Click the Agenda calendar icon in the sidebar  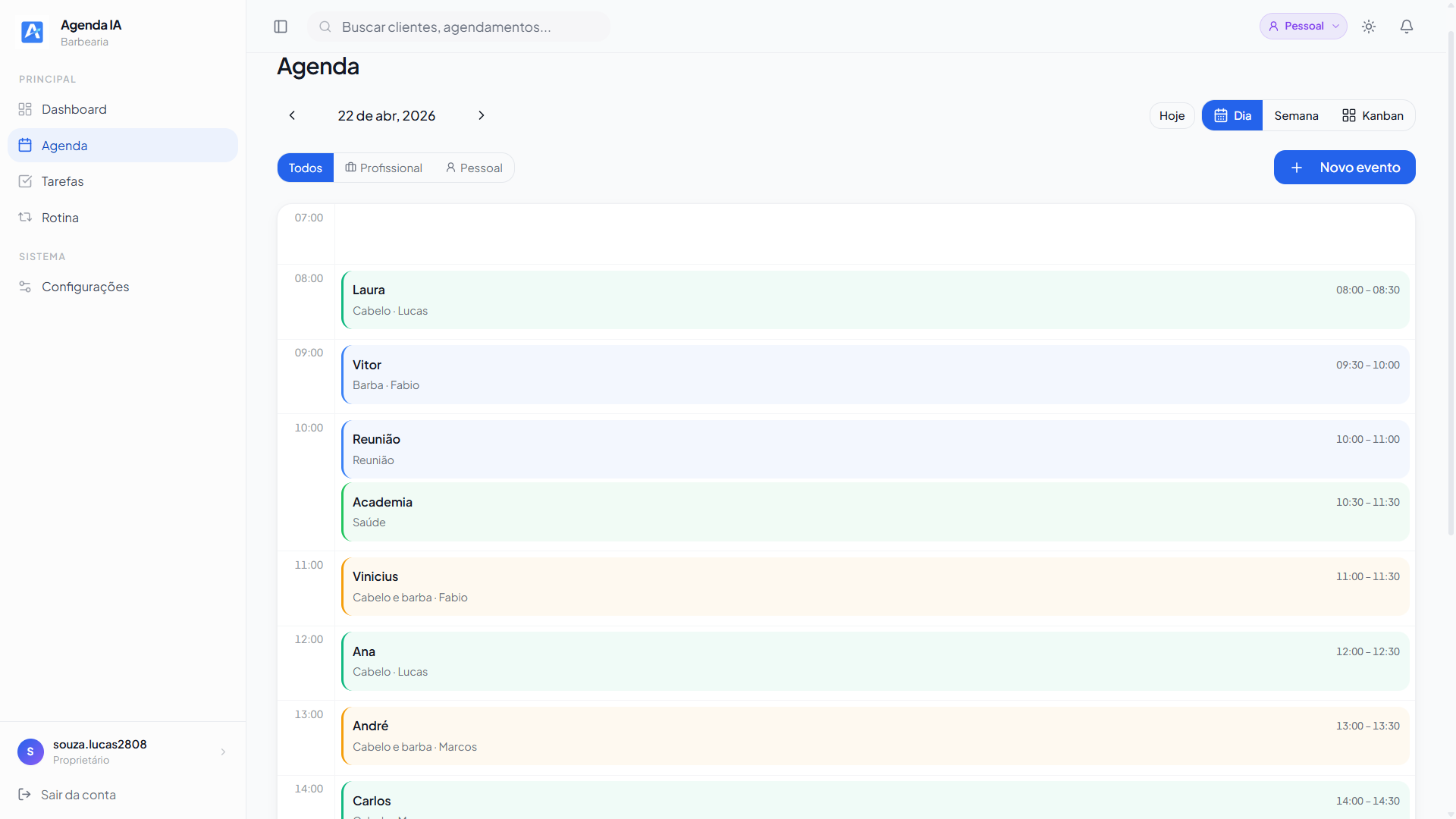pos(25,145)
